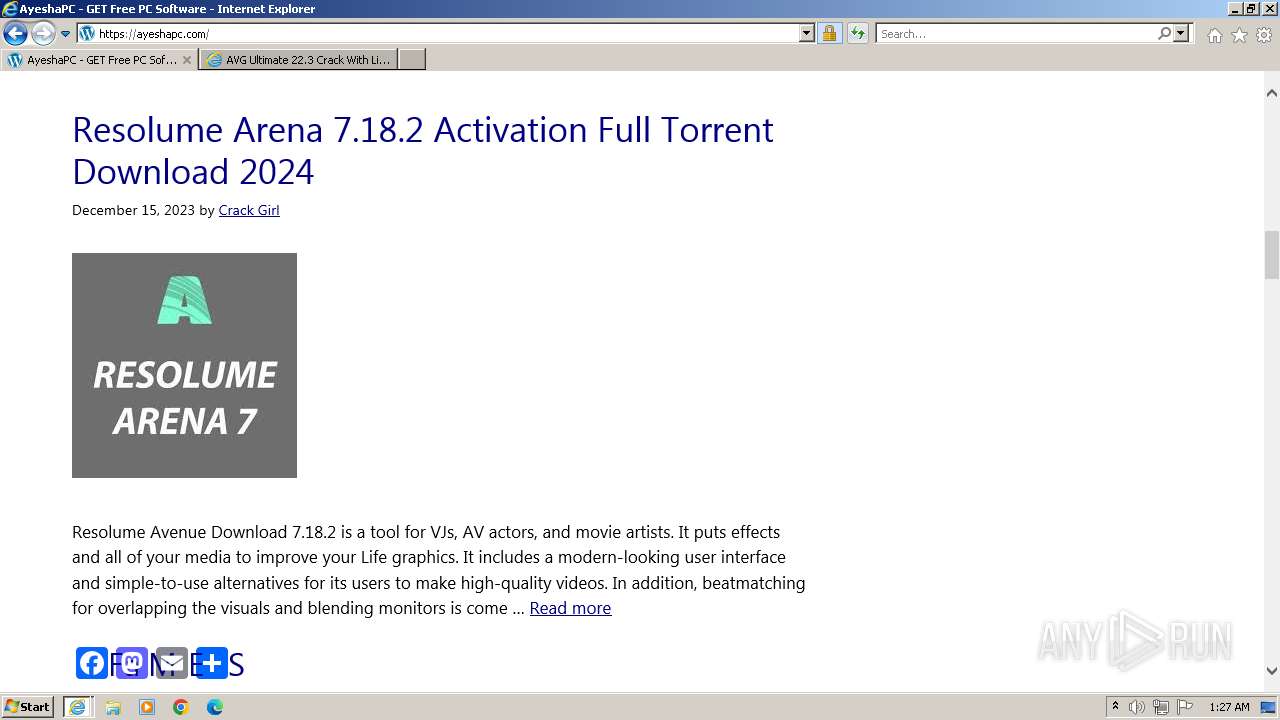
Task: Click the volume speaker tray icon
Action: click(1137, 707)
